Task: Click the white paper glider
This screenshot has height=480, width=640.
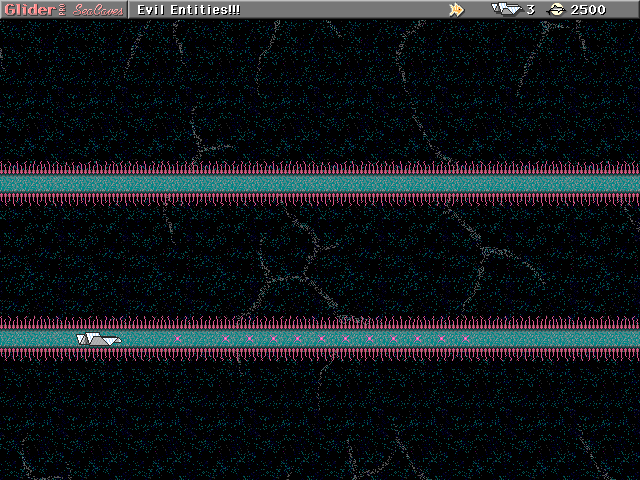Action: pyautogui.click(x=98, y=340)
